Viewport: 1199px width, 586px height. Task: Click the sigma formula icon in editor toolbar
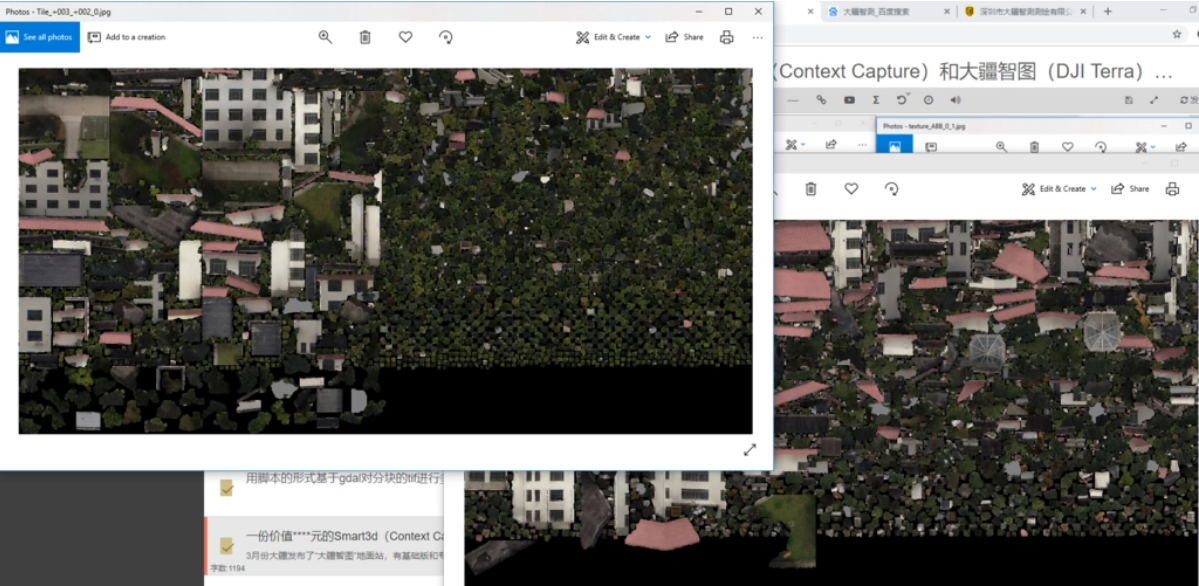pos(876,99)
